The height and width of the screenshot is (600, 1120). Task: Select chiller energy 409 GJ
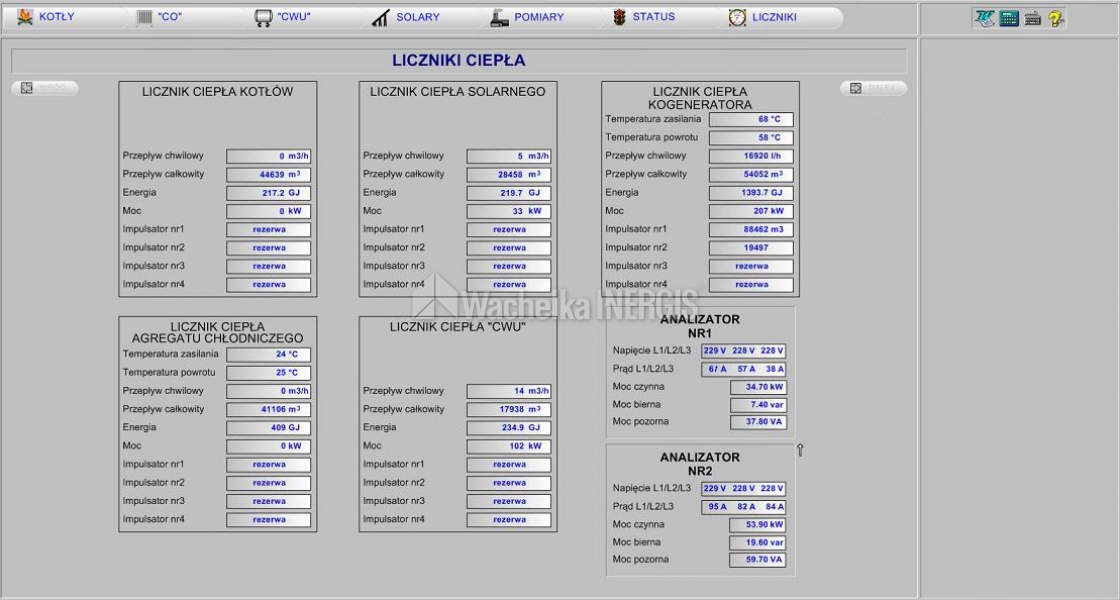[269, 429]
